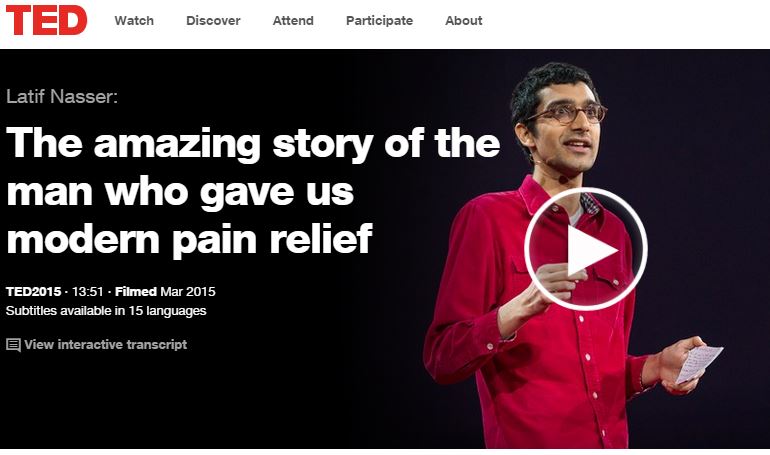Click the talk title about modern pain relief
The width and height of the screenshot is (770, 455).
[x=253, y=191]
